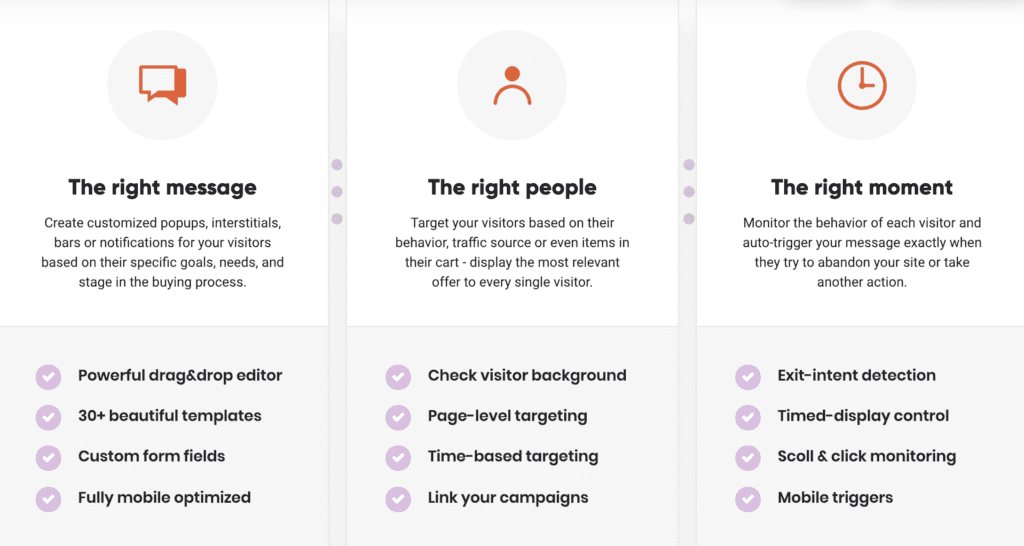This screenshot has width=1024, height=546.
Task: Click checkmark next to Page-level targeting
Action: point(398,416)
